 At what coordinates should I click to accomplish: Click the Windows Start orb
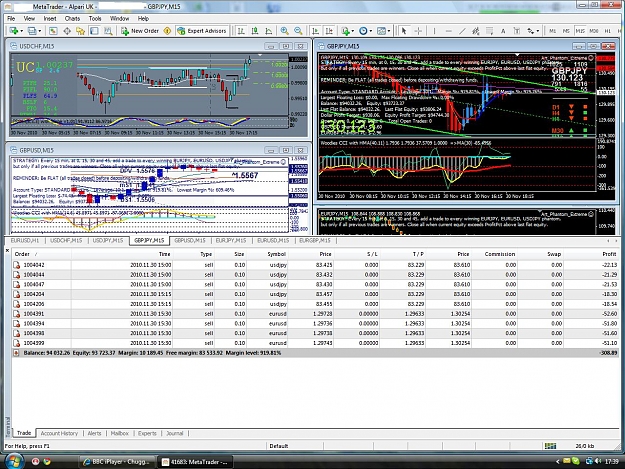[x=14, y=461]
